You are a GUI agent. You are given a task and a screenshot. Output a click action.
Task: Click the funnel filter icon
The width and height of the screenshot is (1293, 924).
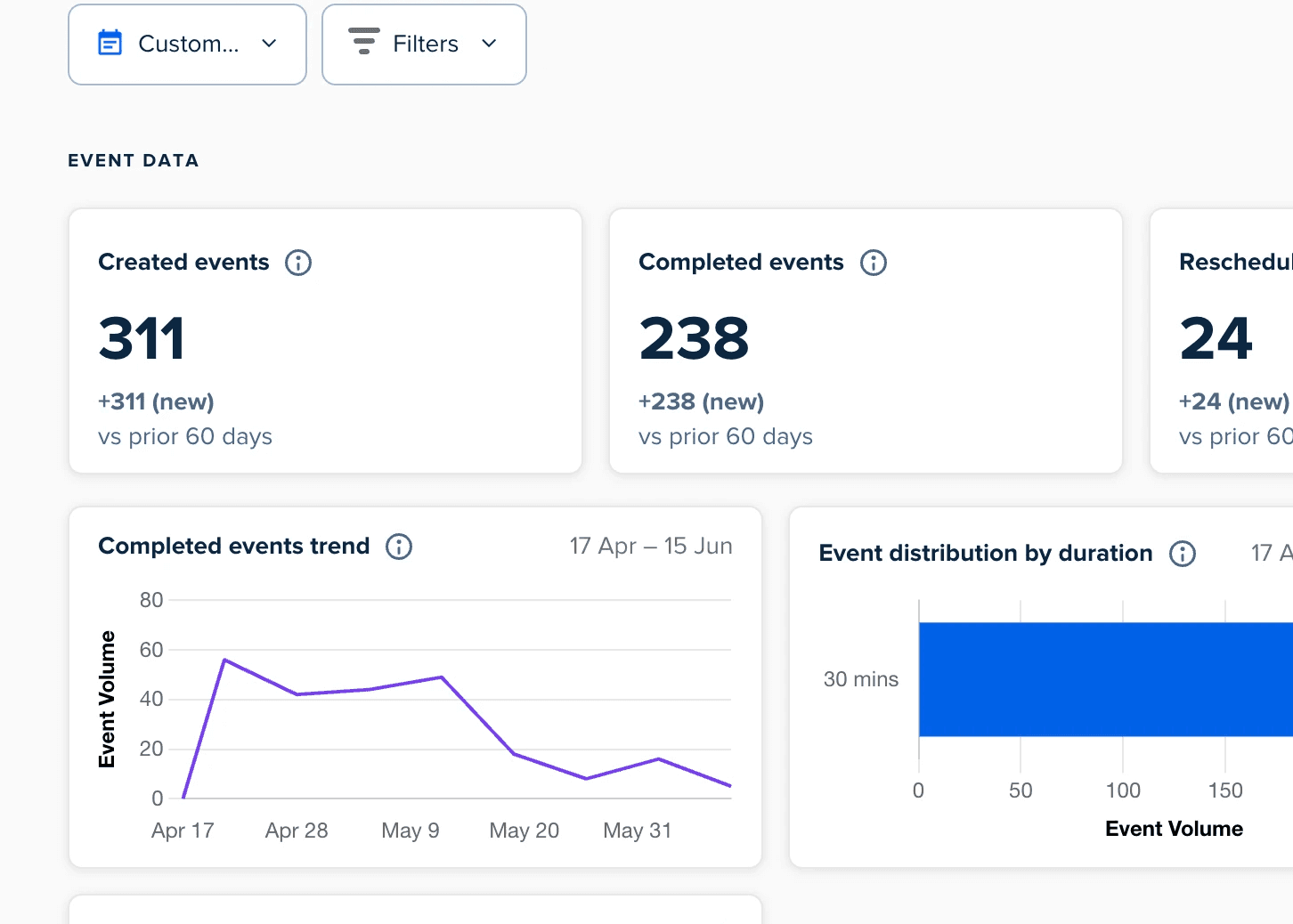pyautogui.click(x=363, y=42)
